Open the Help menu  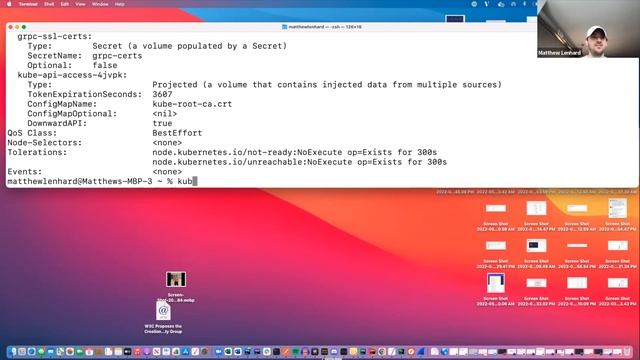[x=119, y=4]
